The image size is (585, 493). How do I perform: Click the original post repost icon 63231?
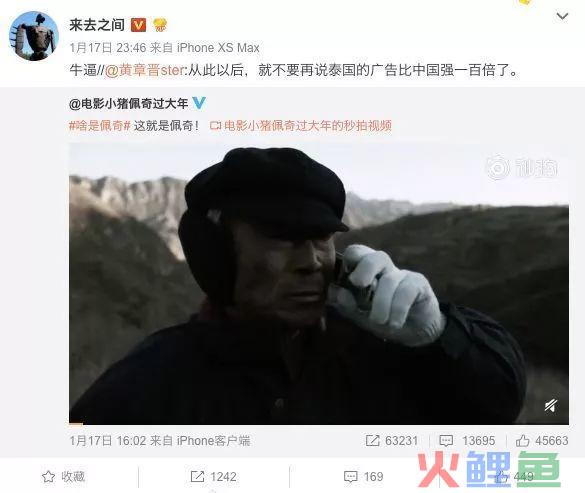392,440
